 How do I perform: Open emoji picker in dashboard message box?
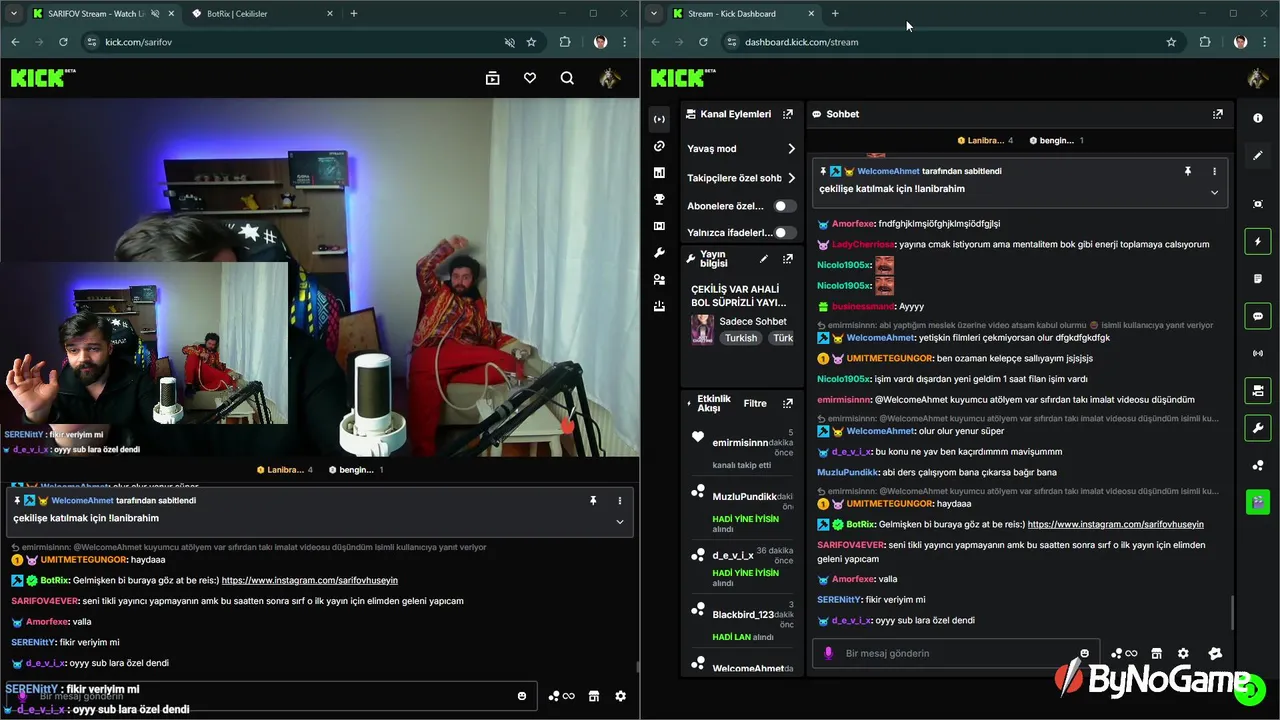pos(1084,653)
